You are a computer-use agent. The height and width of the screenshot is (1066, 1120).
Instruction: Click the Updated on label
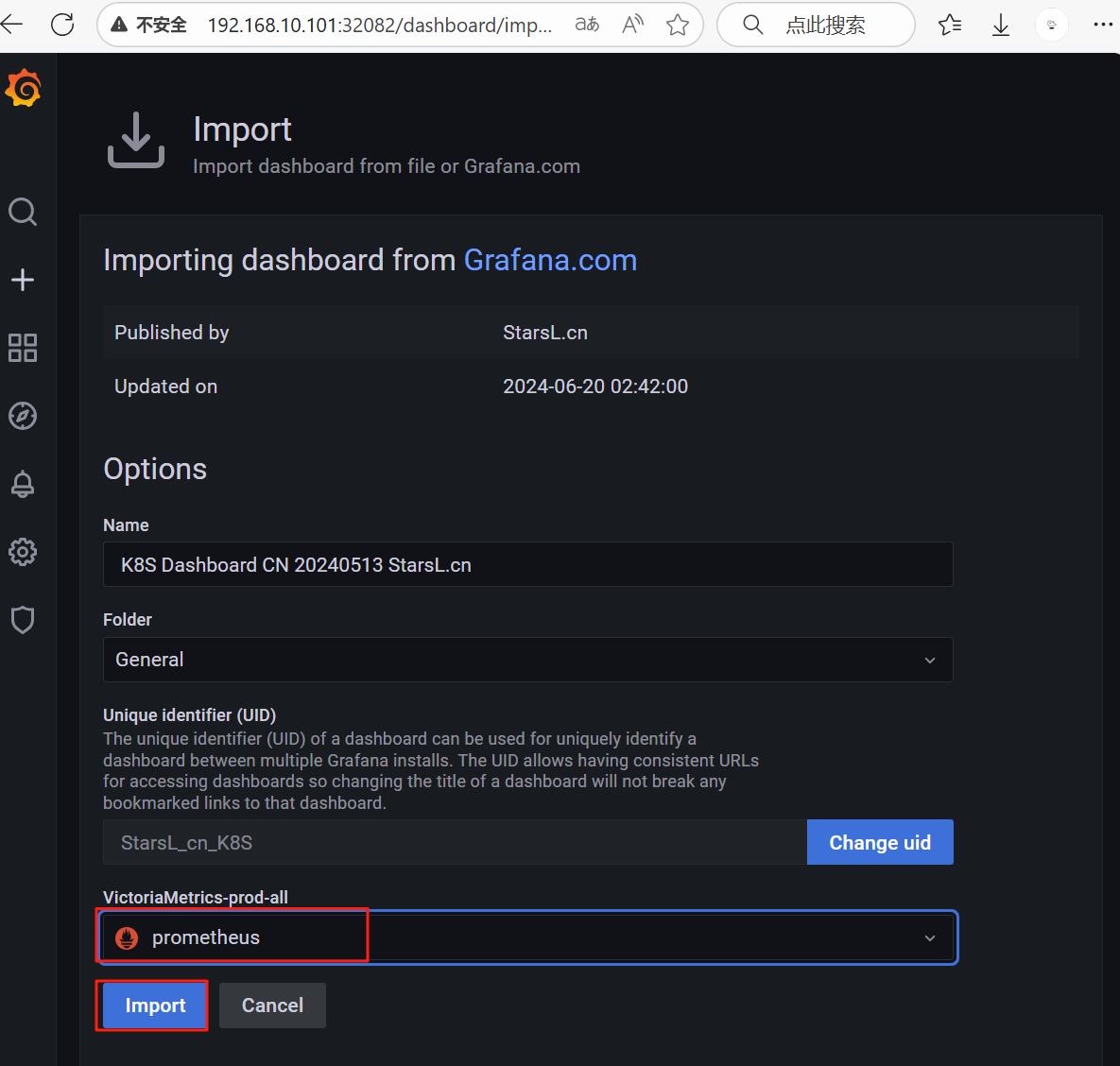165,387
